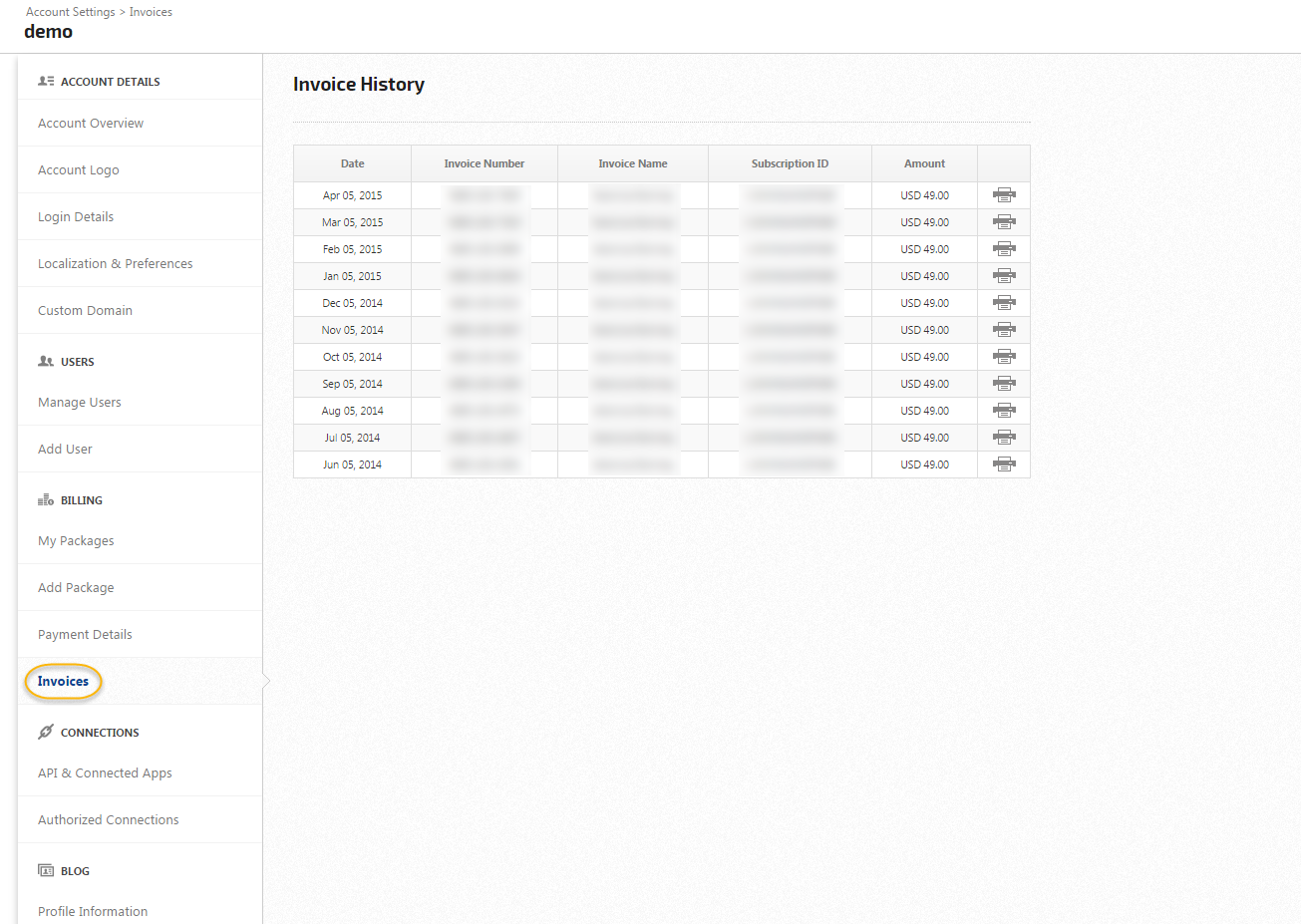This screenshot has height=924, width=1301.
Task: Click Account Settings breadcrumb link
Action: (71, 12)
